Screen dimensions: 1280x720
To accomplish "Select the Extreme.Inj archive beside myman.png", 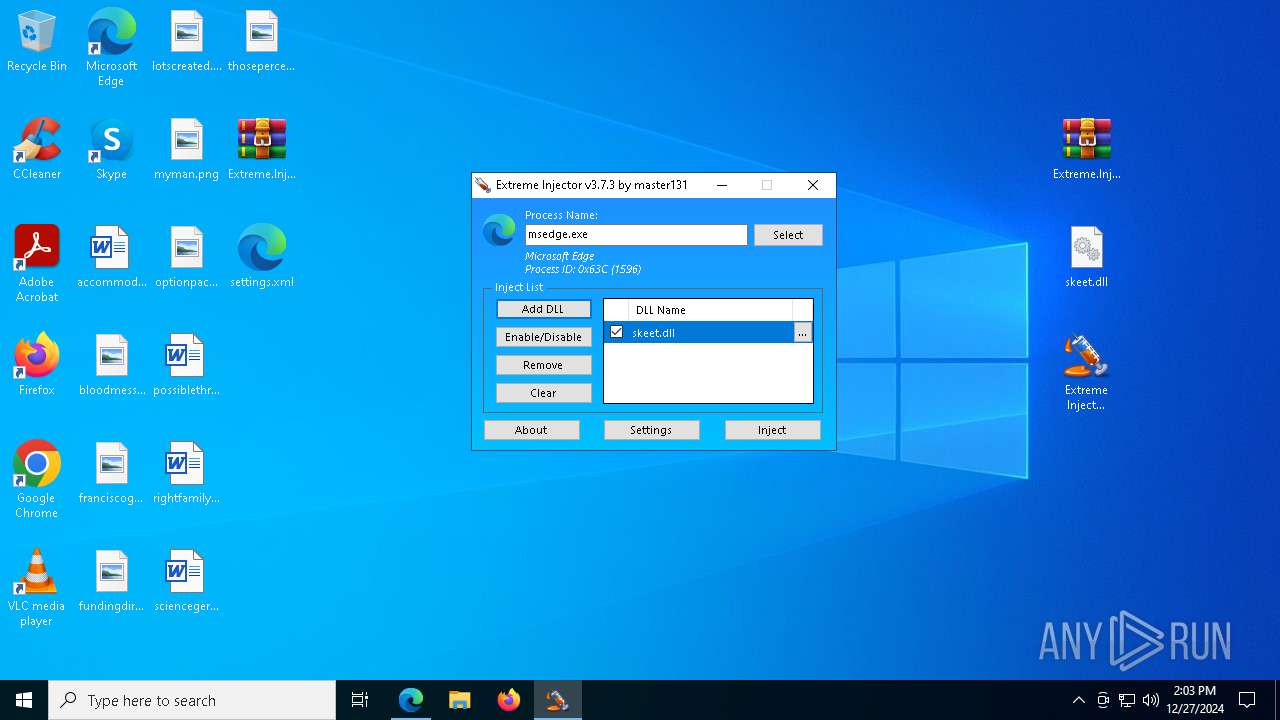I will [x=261, y=150].
